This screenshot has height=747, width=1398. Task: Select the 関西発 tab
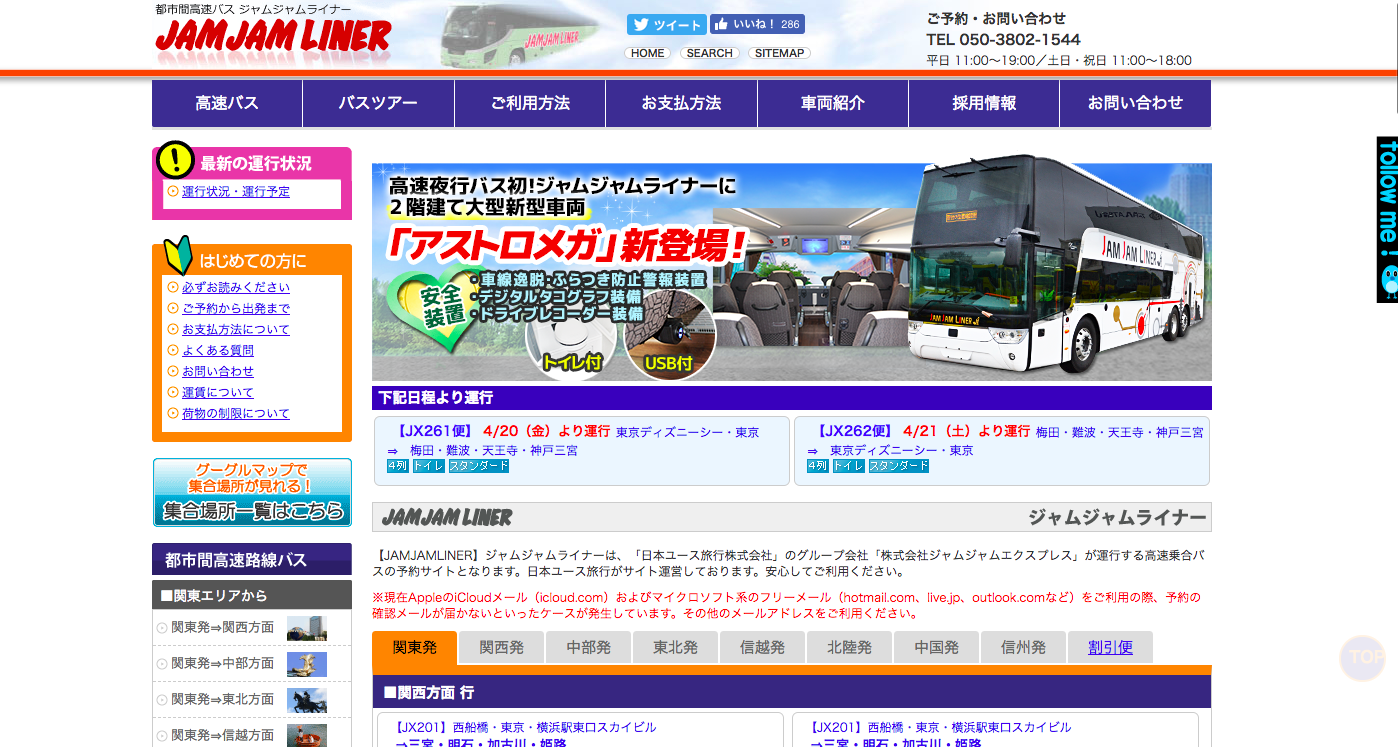[501, 648]
